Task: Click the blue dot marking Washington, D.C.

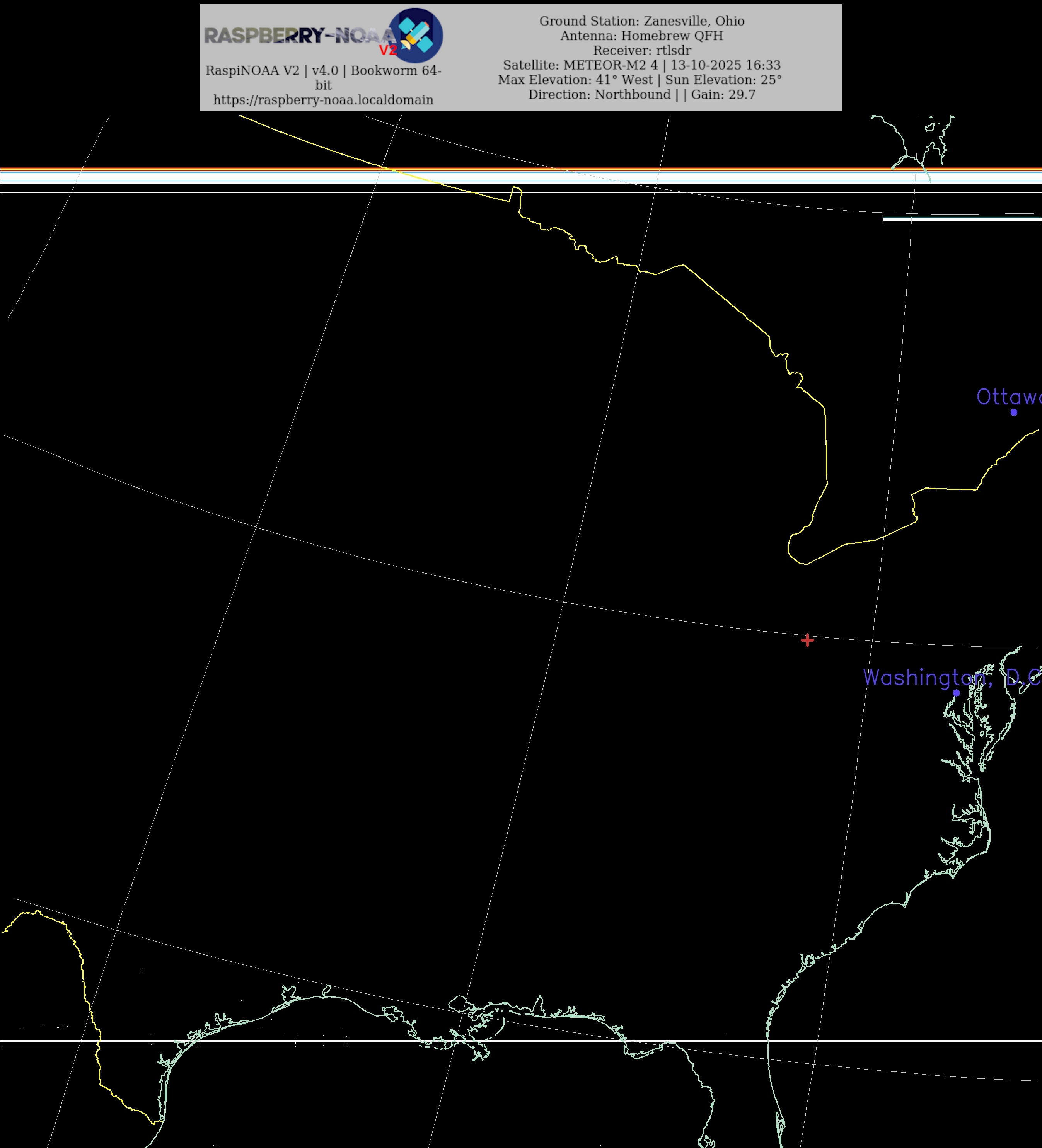Action: coord(956,692)
